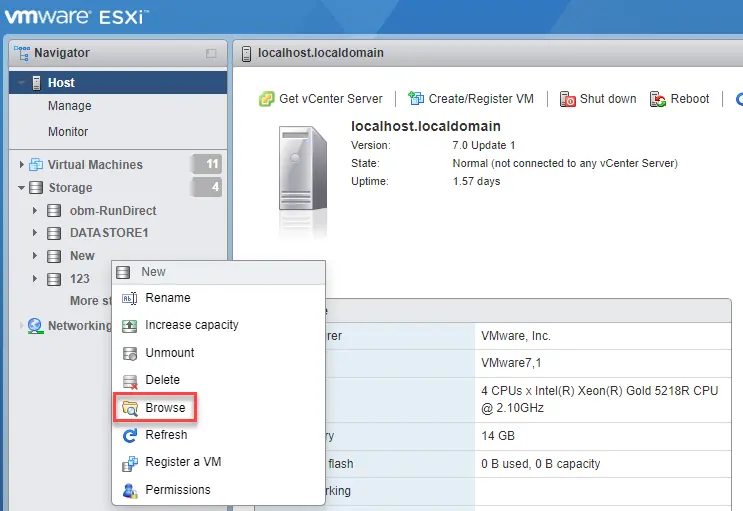This screenshot has height=511, width=743.
Task: Expand the DATASTORE1 datastore node
Action: pos(35,233)
